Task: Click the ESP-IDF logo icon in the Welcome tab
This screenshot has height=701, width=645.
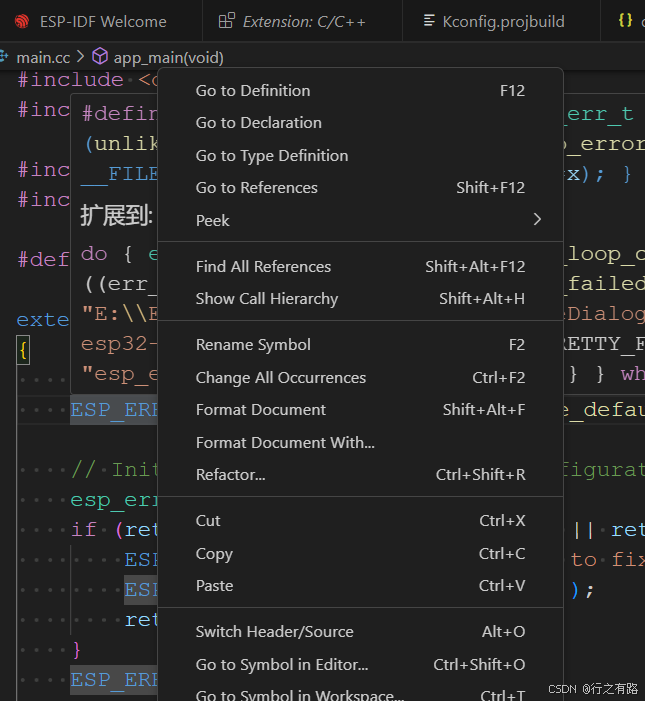Action: [22, 21]
